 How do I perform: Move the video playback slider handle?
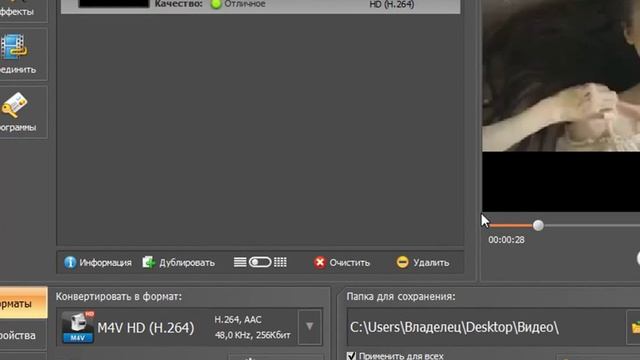[538, 225]
